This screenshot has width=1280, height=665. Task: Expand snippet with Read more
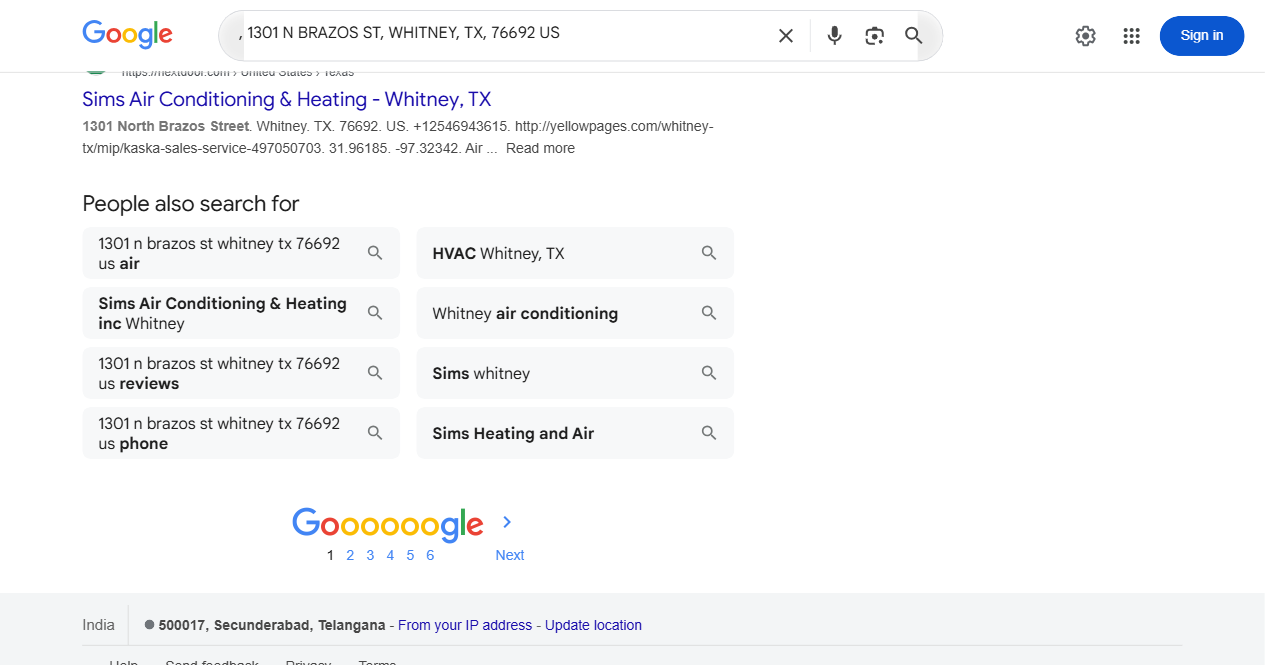point(540,148)
